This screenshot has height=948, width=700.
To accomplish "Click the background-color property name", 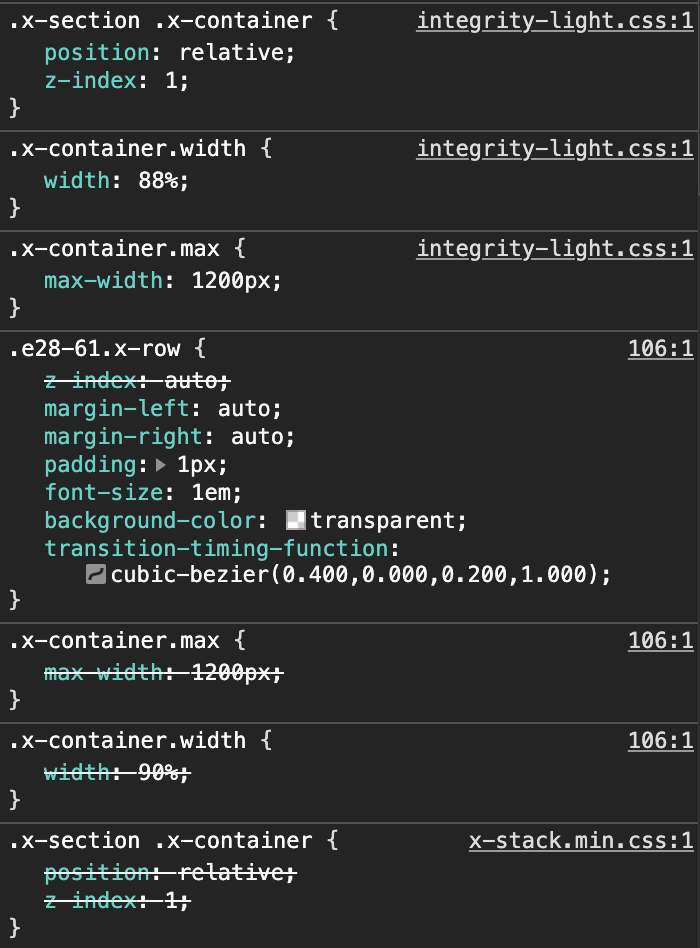I will point(150,520).
